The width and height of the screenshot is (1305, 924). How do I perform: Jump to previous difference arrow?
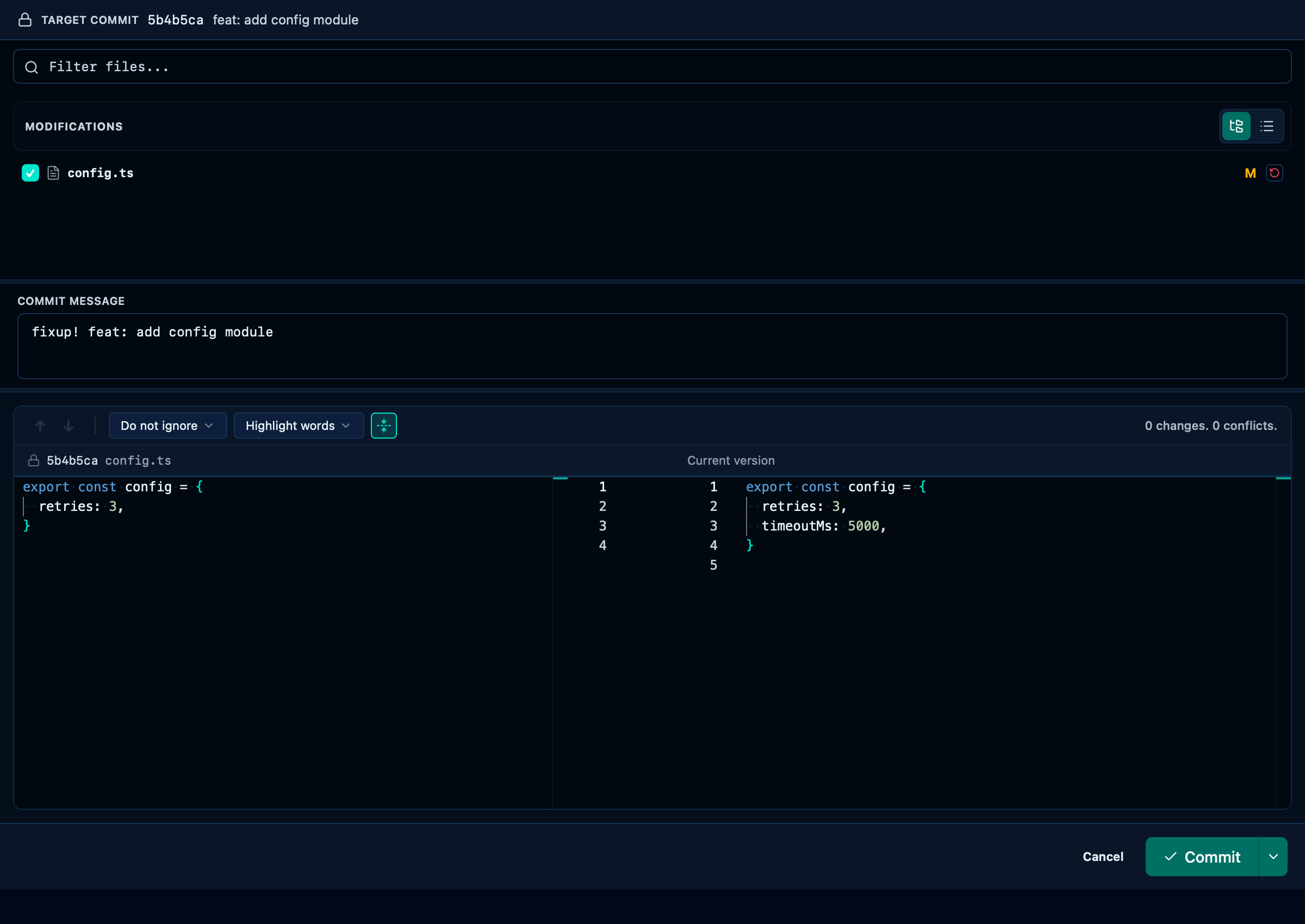(40, 426)
